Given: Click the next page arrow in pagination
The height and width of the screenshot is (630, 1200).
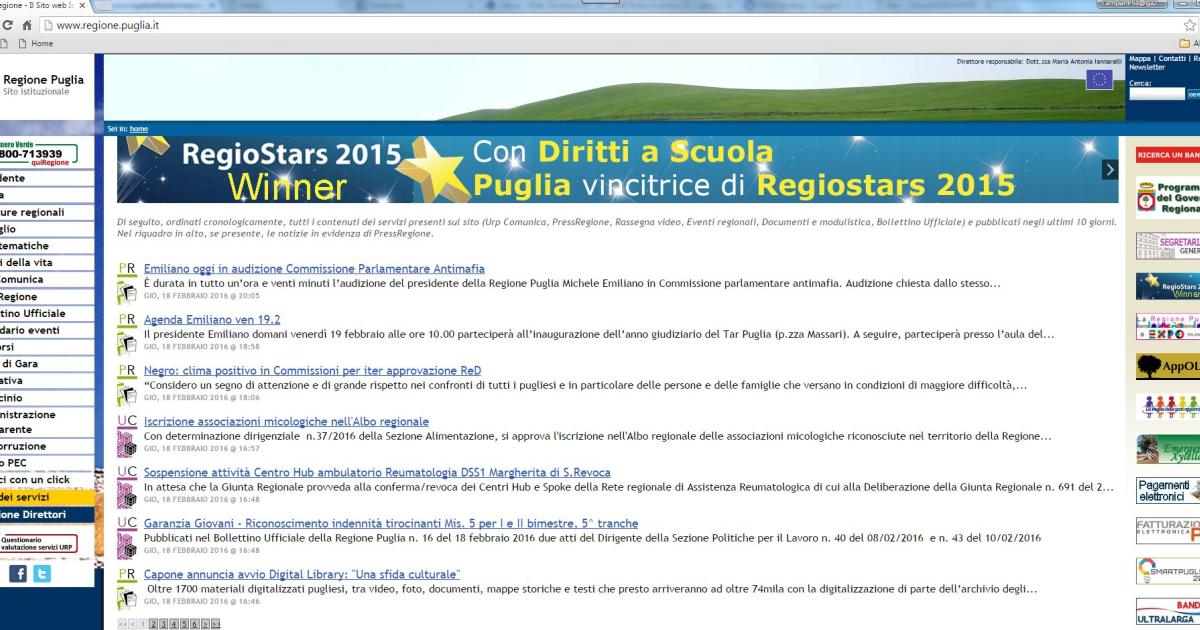Looking at the screenshot, I should 205,624.
